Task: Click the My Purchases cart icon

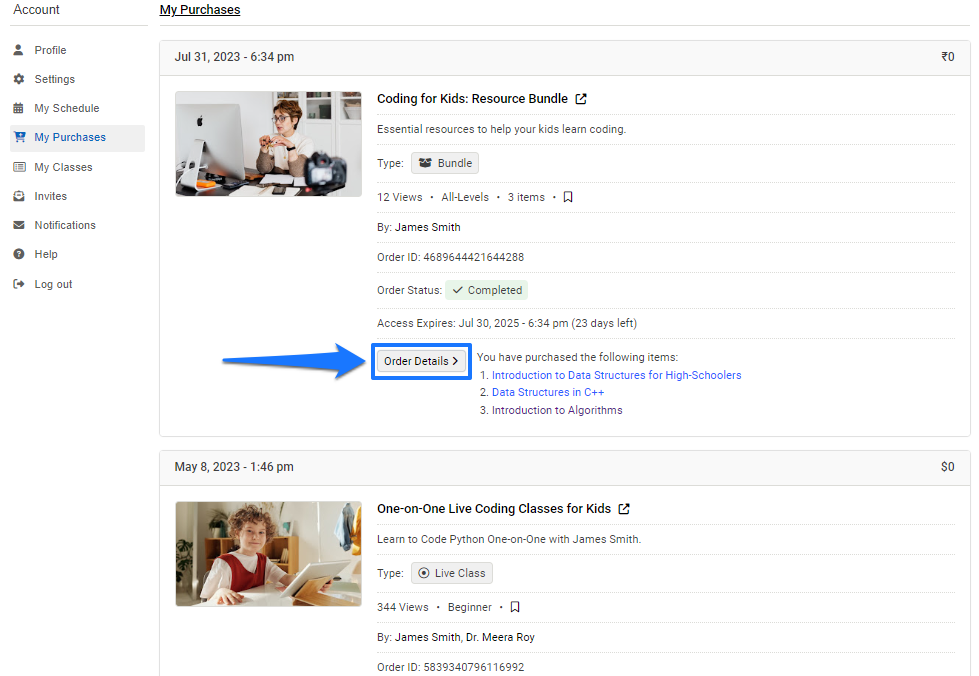Action: 19,137
